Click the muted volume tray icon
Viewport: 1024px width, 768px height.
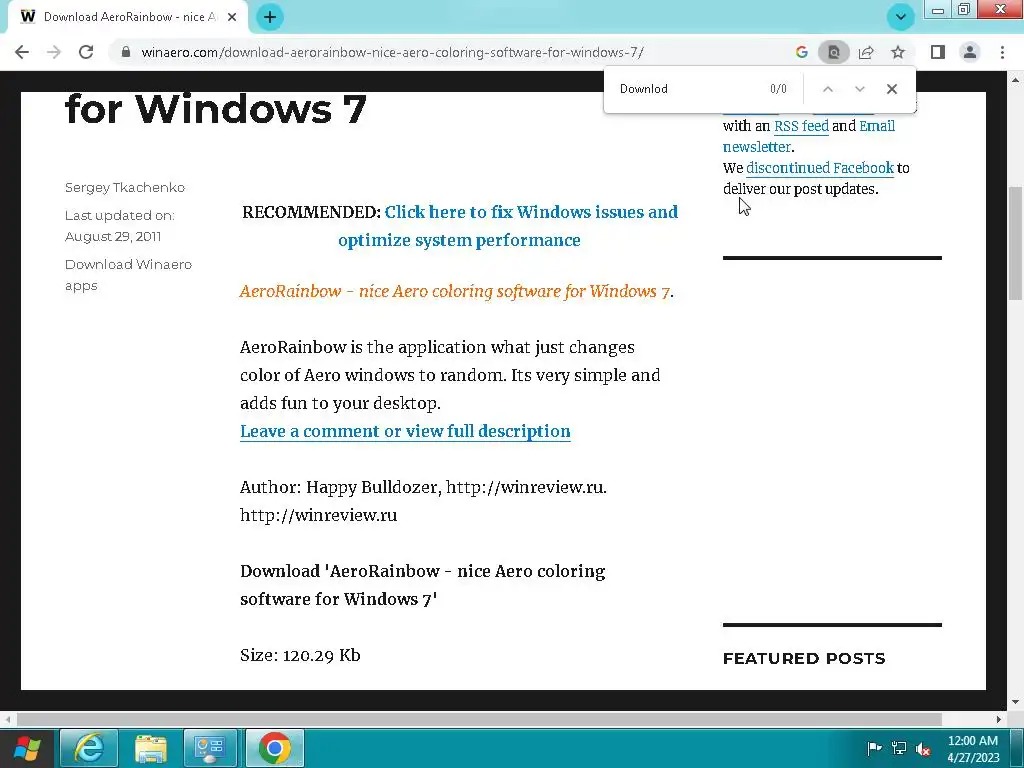pos(923,748)
